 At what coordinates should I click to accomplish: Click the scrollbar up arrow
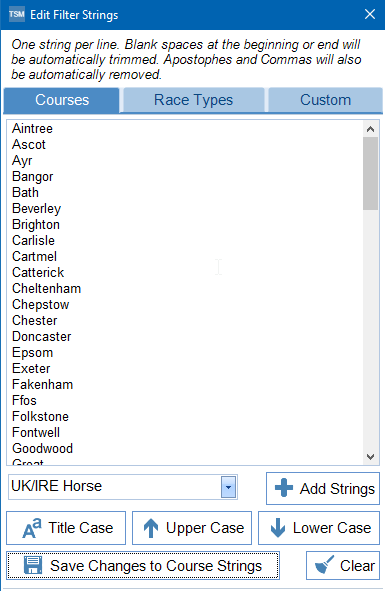(x=370, y=129)
